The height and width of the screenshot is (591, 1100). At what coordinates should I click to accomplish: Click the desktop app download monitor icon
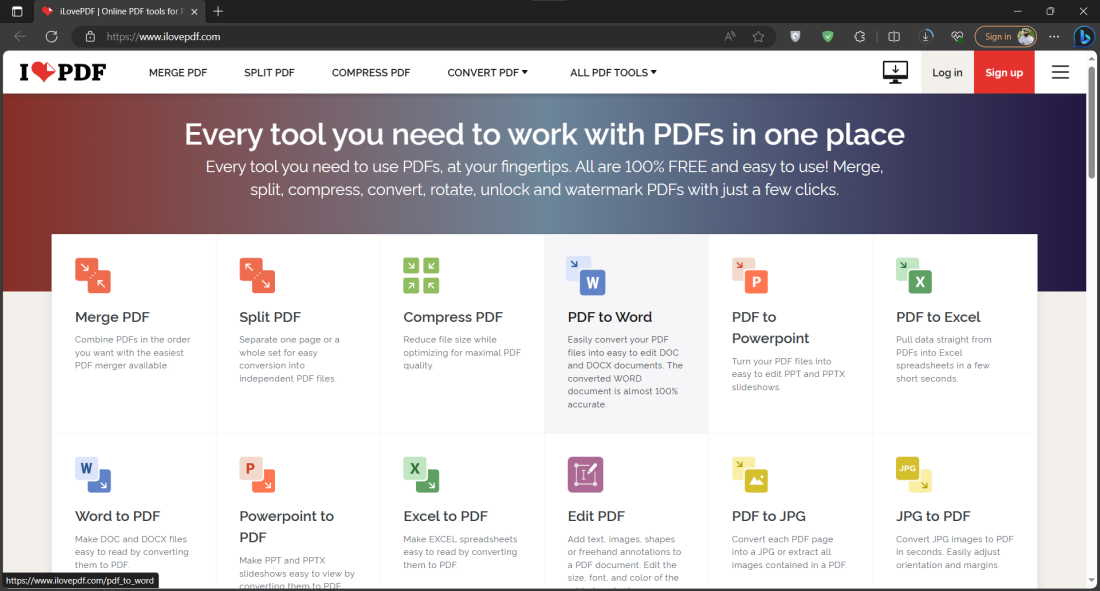coord(895,72)
